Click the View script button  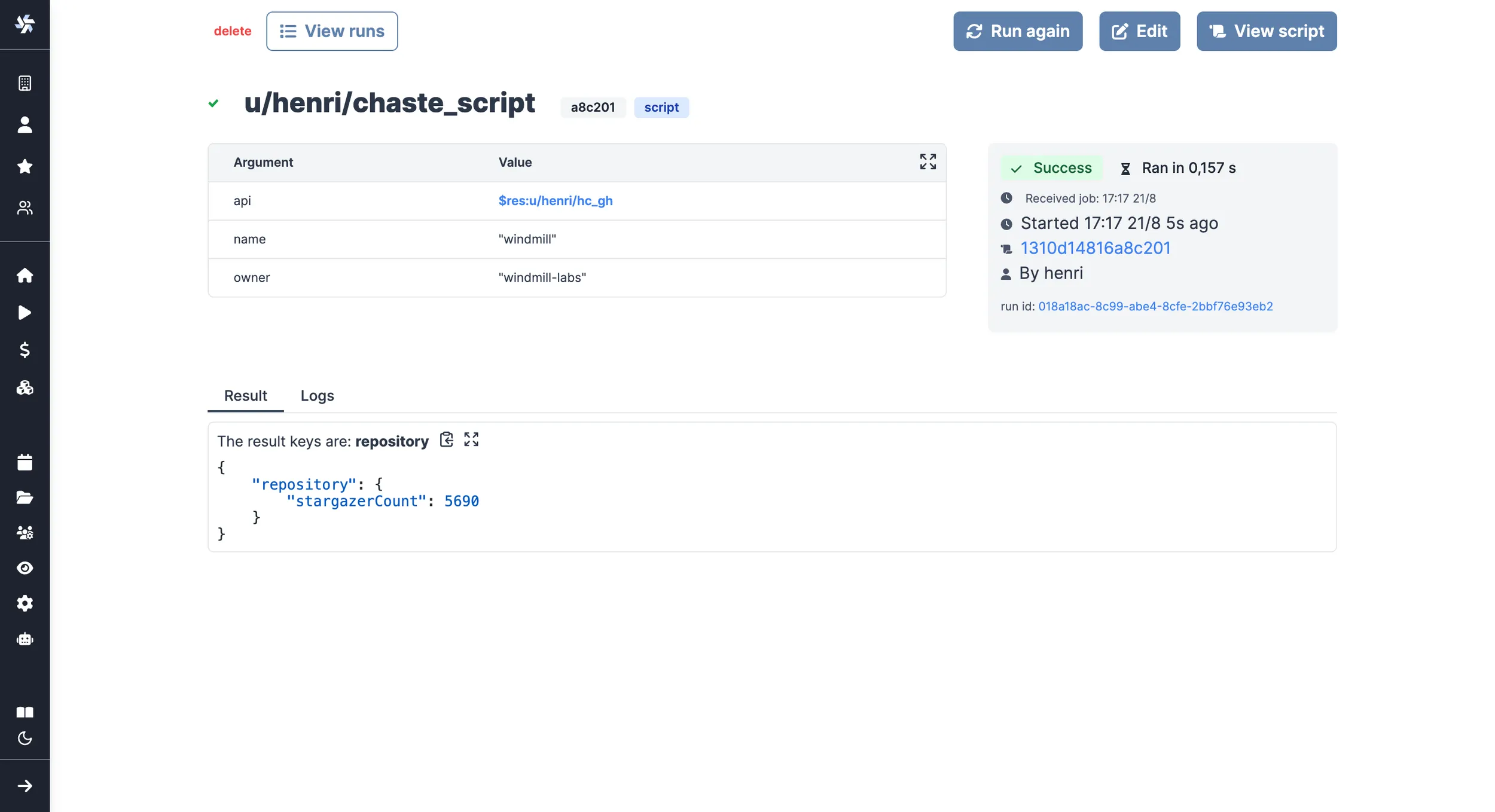click(1266, 30)
